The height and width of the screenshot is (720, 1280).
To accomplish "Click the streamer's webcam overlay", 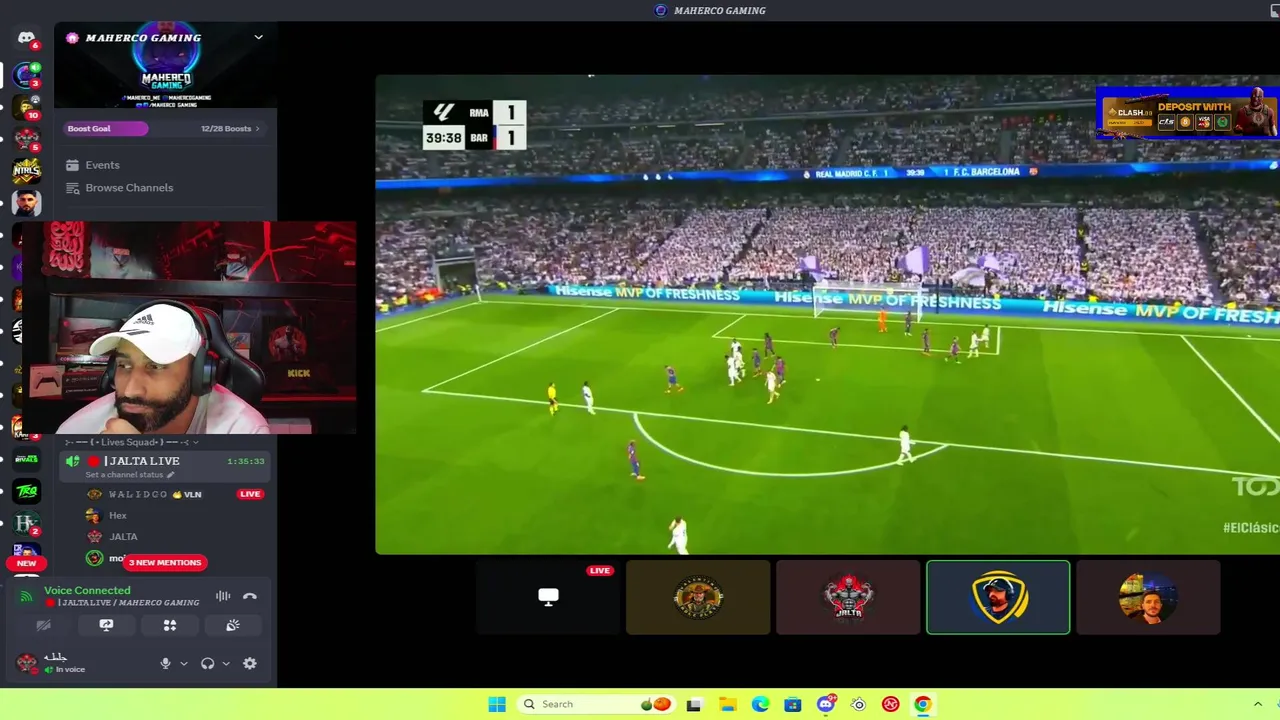I will coord(188,328).
